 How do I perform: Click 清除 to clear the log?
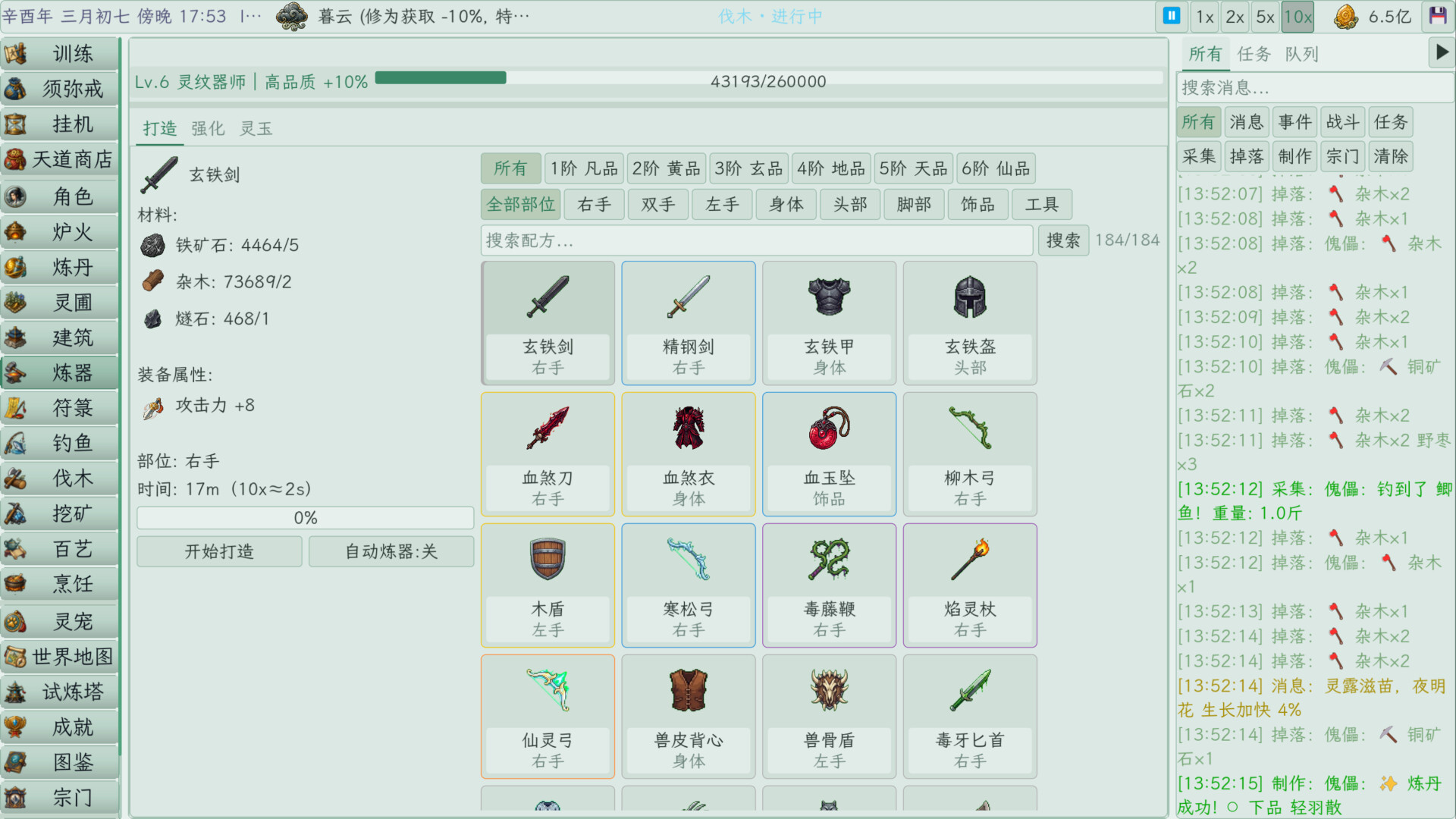coord(1391,157)
